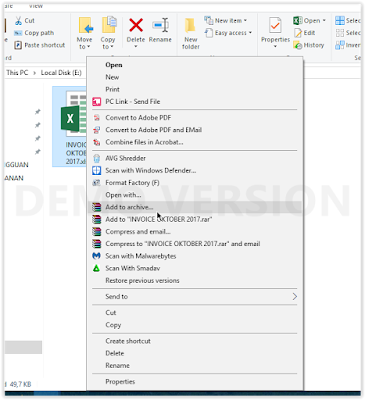Click the Format Factory (F) icon
This screenshot has width=365, height=400.
pos(96,183)
